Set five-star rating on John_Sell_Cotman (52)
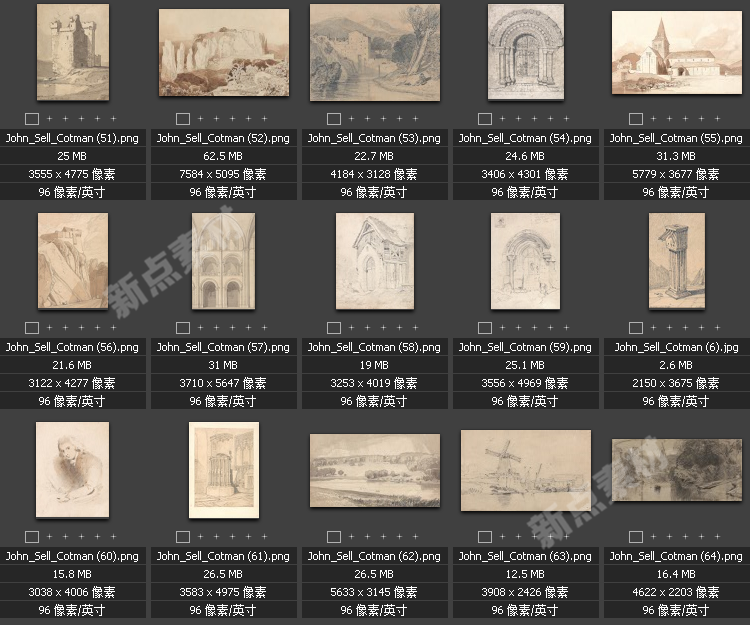Image resolution: width=750 pixels, height=625 pixels. [x=263, y=119]
